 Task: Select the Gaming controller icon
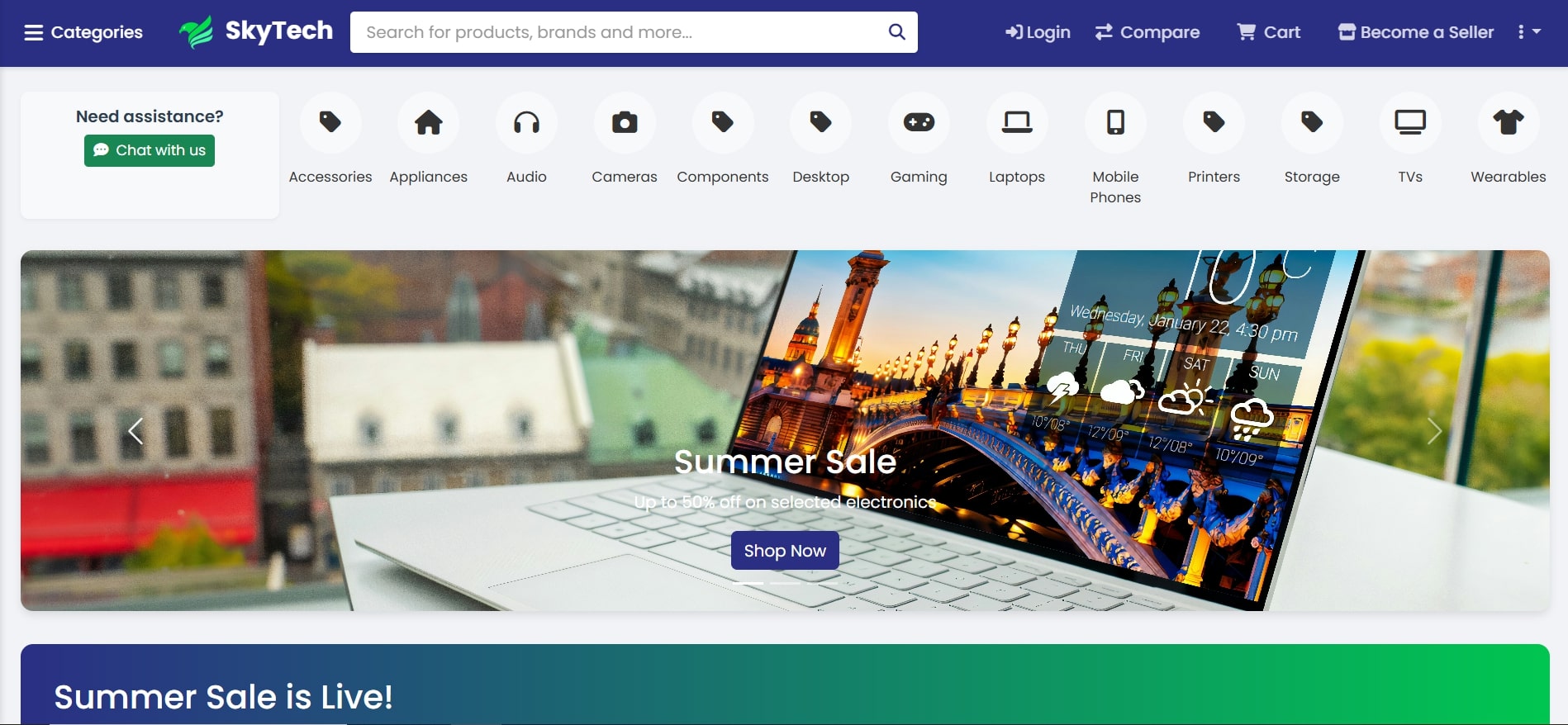(x=919, y=122)
